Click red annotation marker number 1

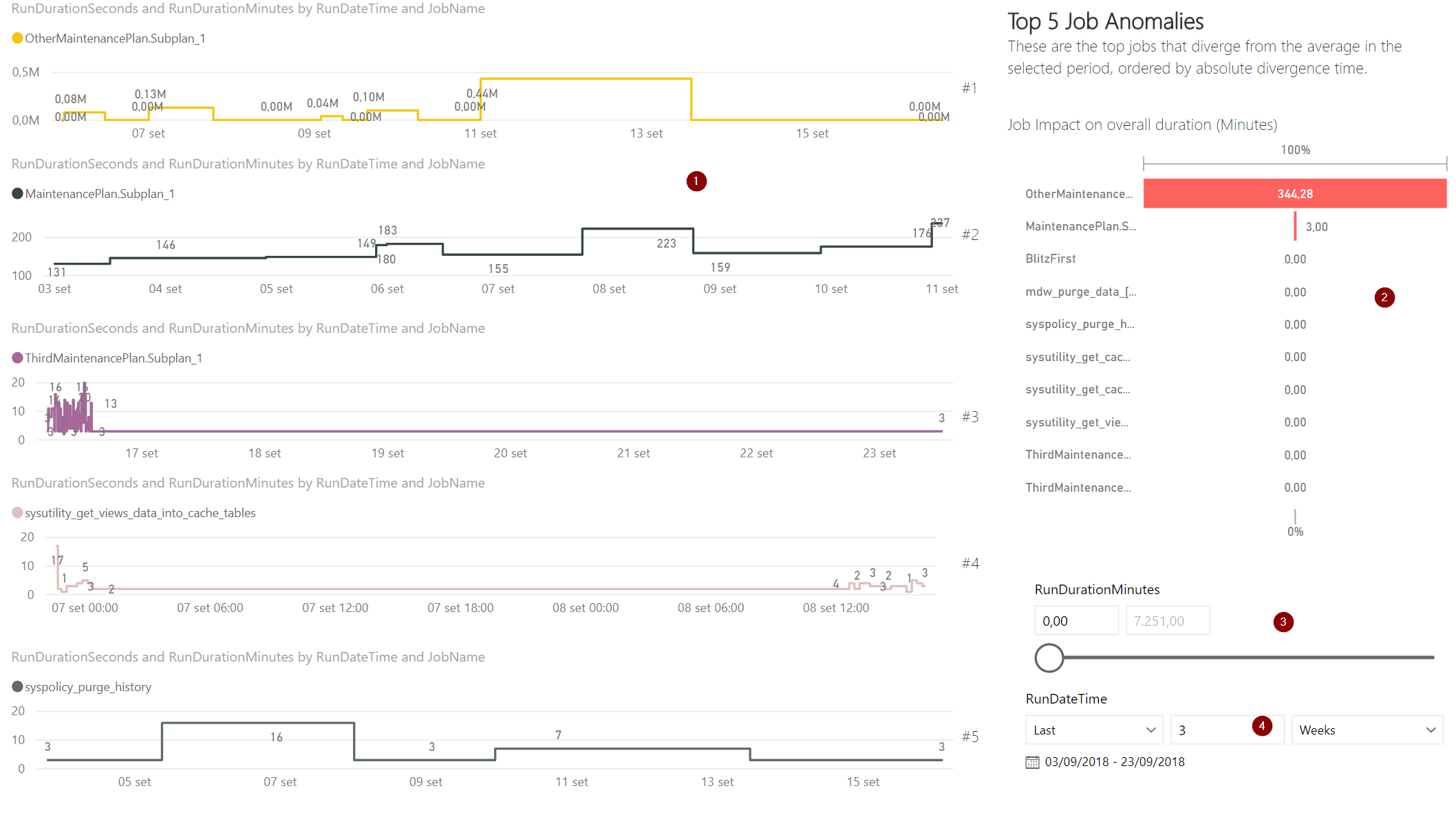tap(696, 182)
